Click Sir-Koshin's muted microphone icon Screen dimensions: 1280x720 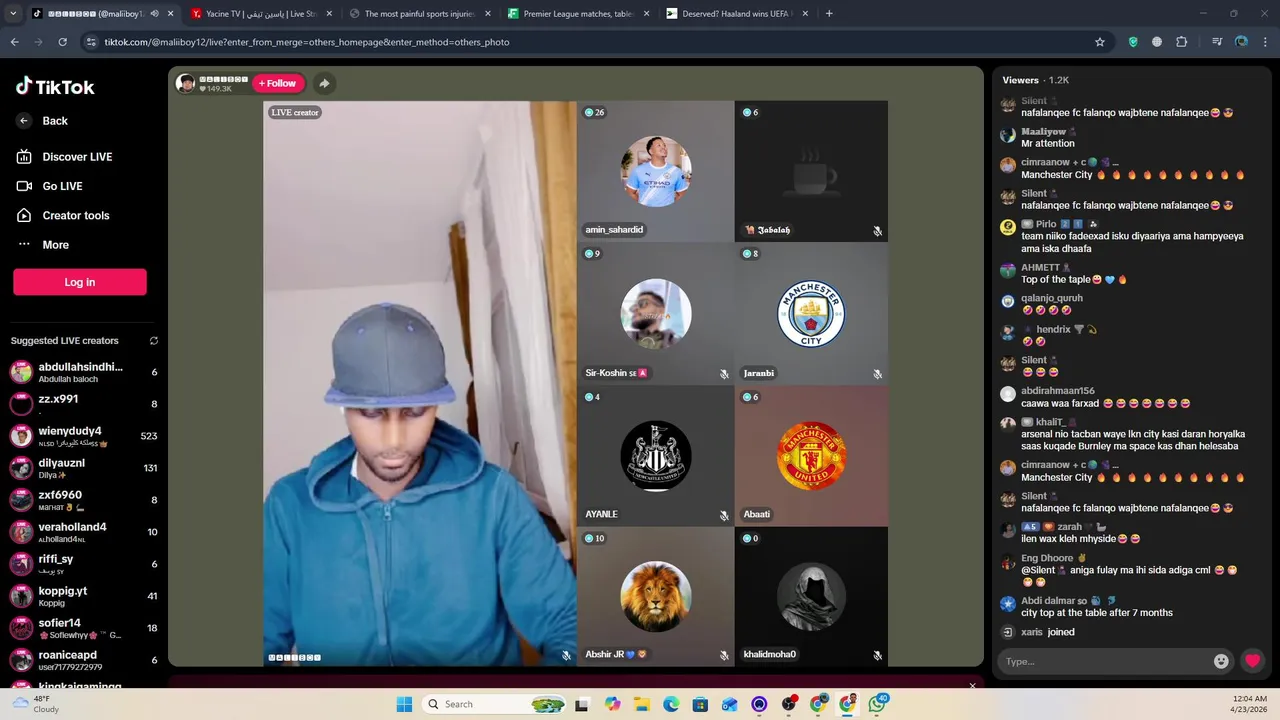point(724,374)
